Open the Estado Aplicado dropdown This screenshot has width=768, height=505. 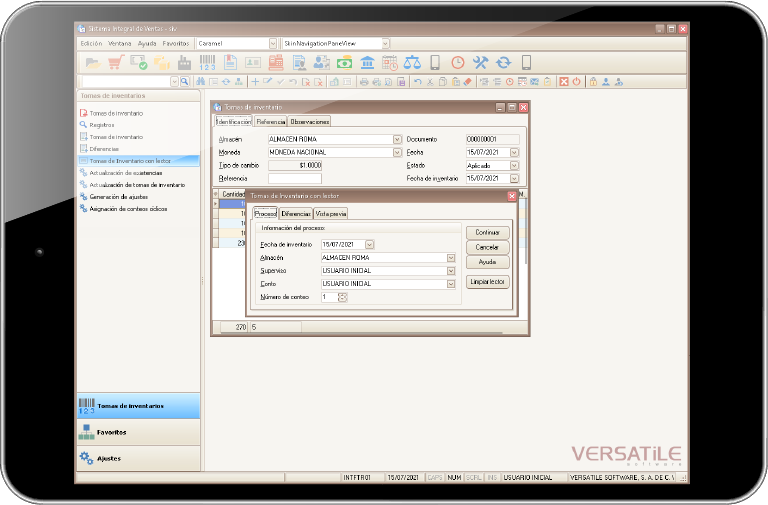pyautogui.click(x=514, y=166)
